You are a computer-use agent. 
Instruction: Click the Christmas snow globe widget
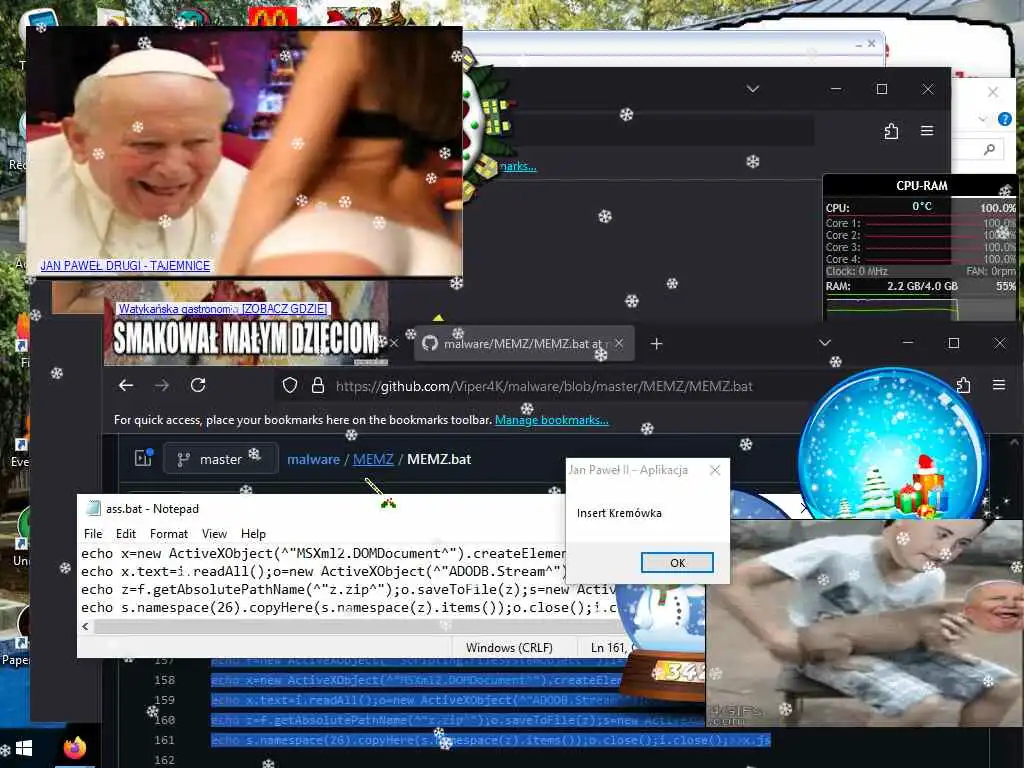coord(893,444)
